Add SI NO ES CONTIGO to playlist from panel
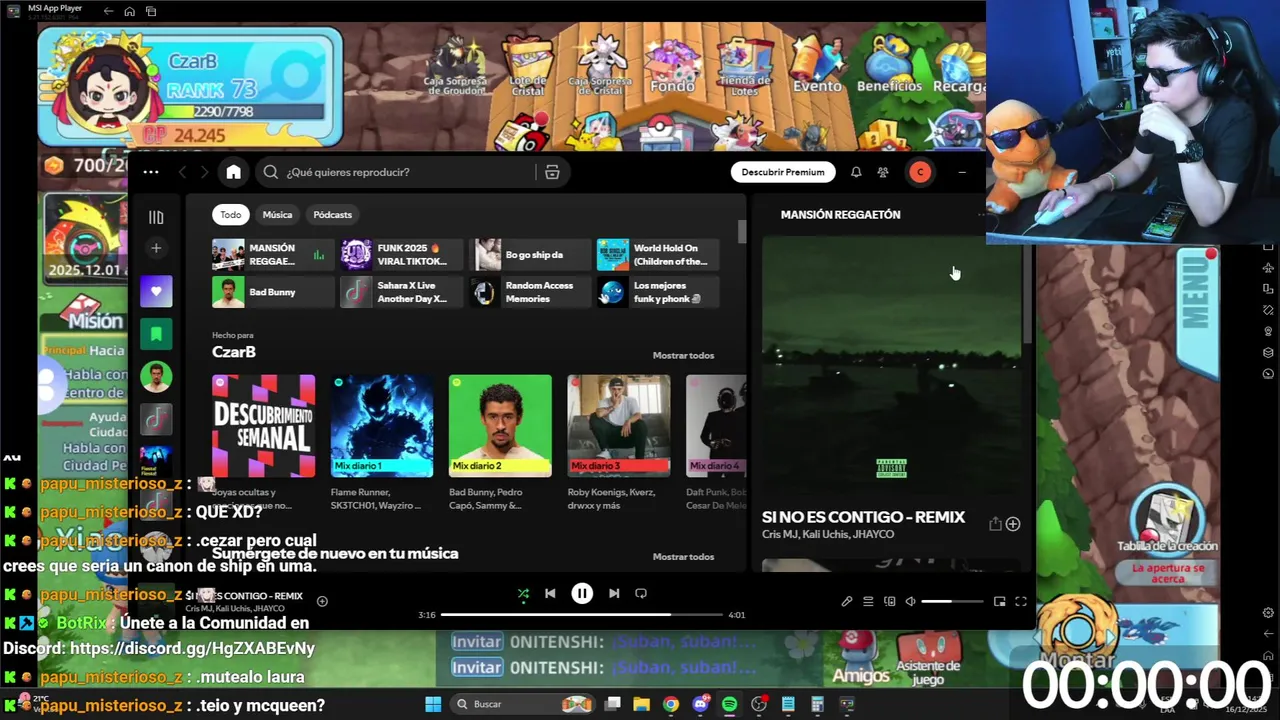Viewport: 1280px width, 720px height. 1013,524
